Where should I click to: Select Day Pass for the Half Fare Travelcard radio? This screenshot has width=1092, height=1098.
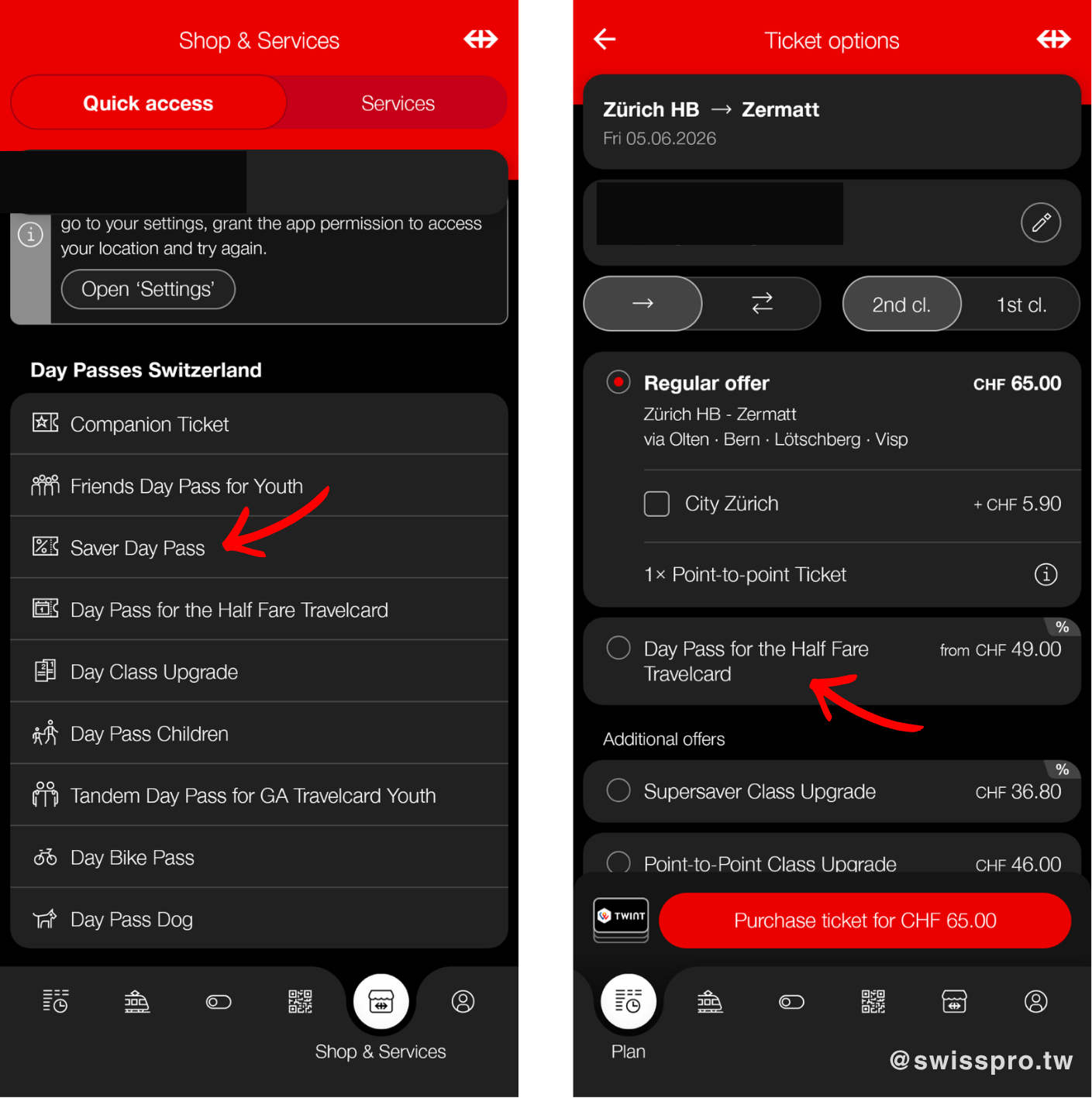(618, 648)
